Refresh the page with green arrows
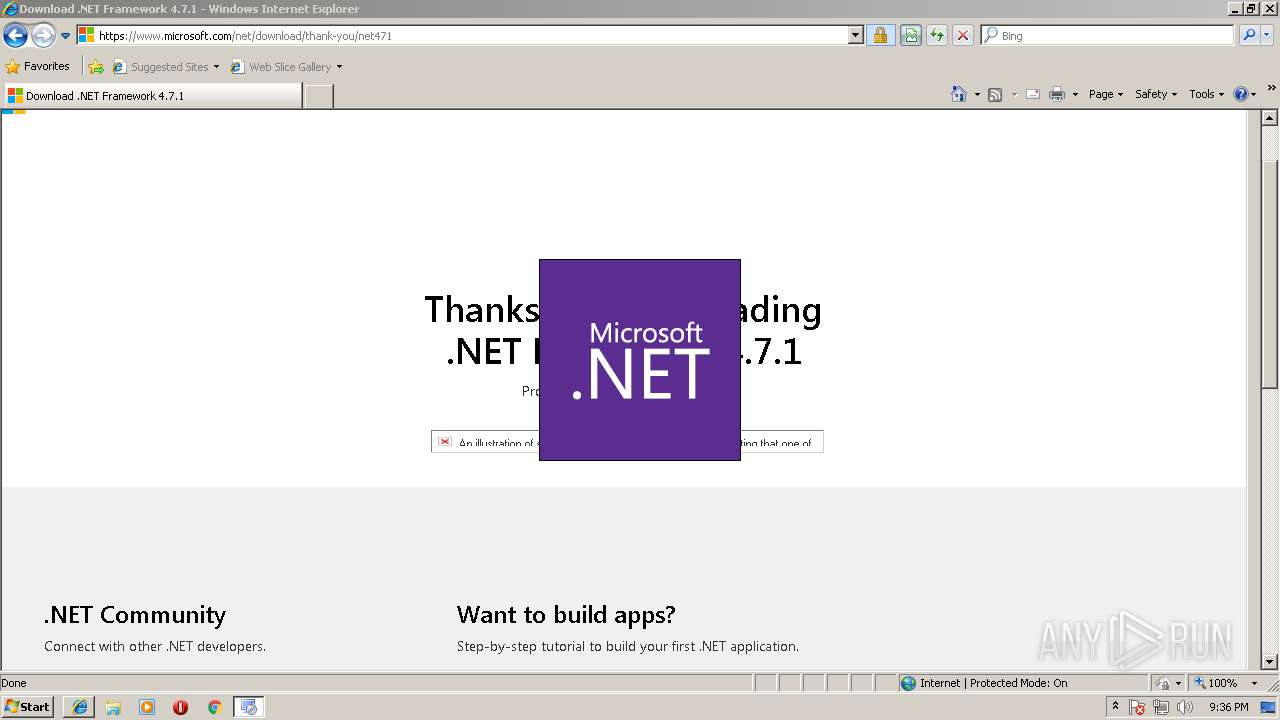Viewport: 1280px width, 720px height. 936,36
